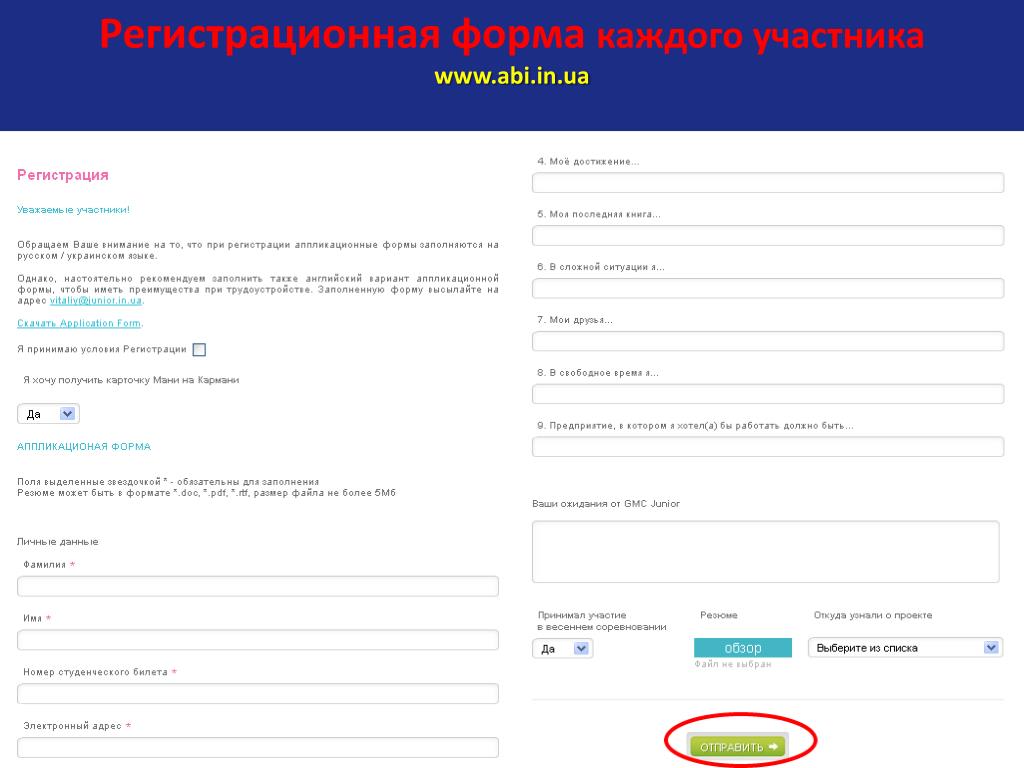Select the www.abi.in.ua address text
The width and height of the screenshot is (1024, 768).
coord(511,76)
